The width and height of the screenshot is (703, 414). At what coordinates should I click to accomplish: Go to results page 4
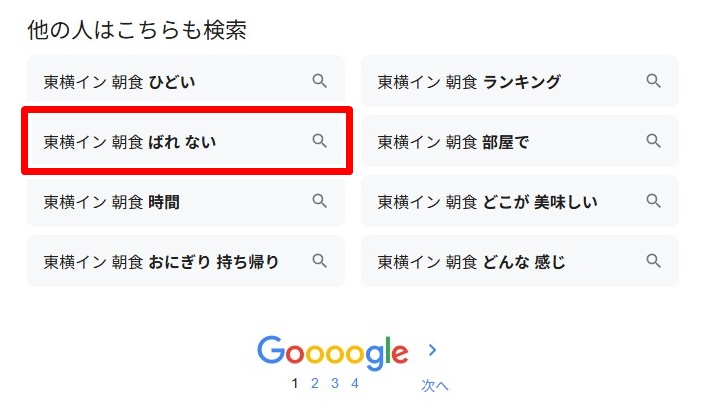pyautogui.click(x=354, y=383)
